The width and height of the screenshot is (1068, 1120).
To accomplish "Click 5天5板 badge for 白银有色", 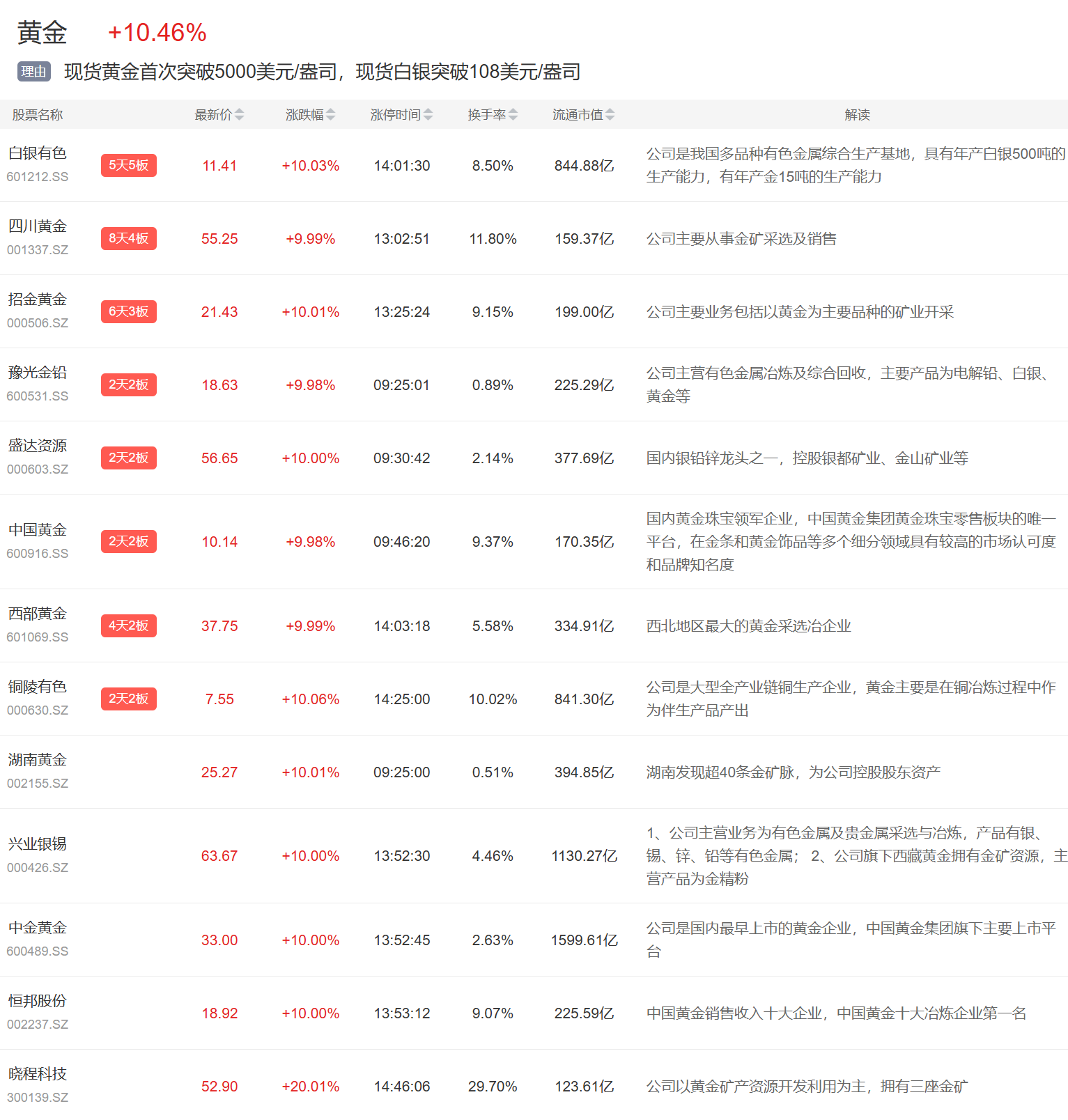I will click(128, 166).
